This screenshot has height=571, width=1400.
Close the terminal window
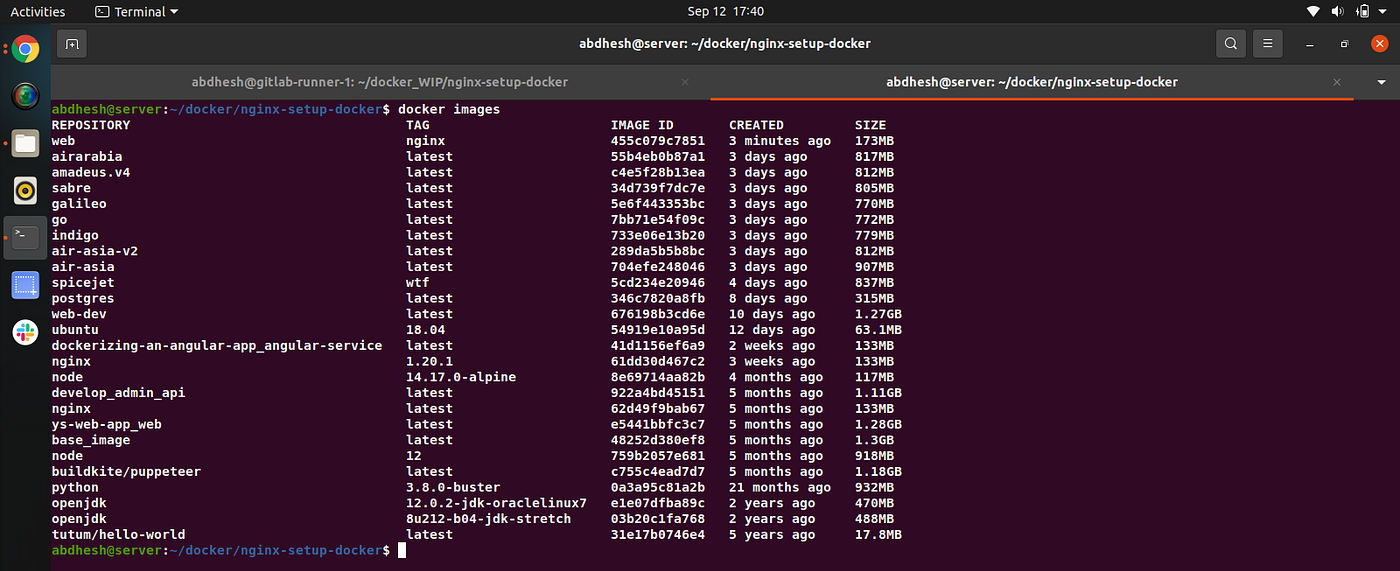click(1379, 44)
